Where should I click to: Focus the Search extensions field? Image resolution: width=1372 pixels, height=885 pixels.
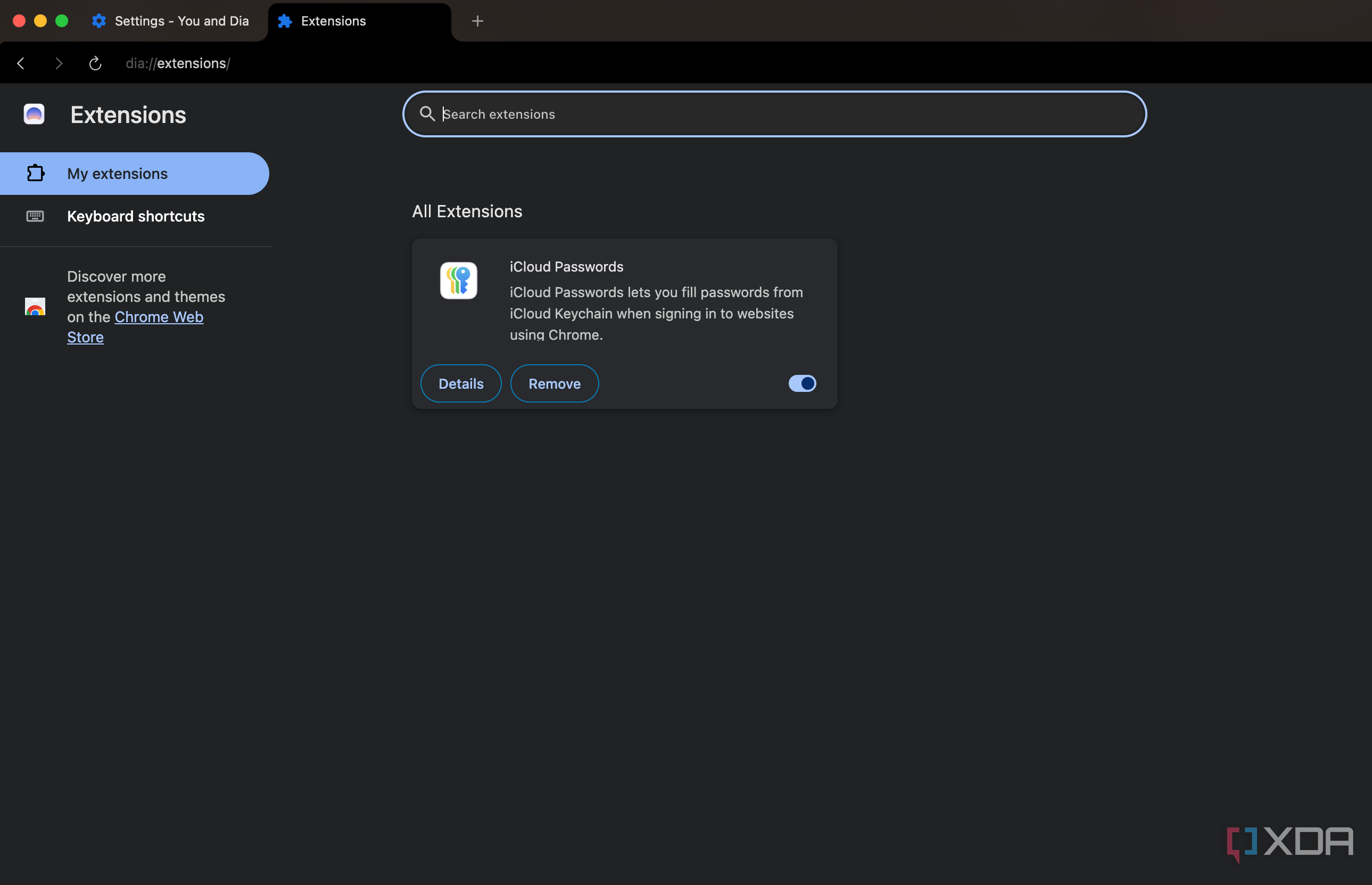774,114
